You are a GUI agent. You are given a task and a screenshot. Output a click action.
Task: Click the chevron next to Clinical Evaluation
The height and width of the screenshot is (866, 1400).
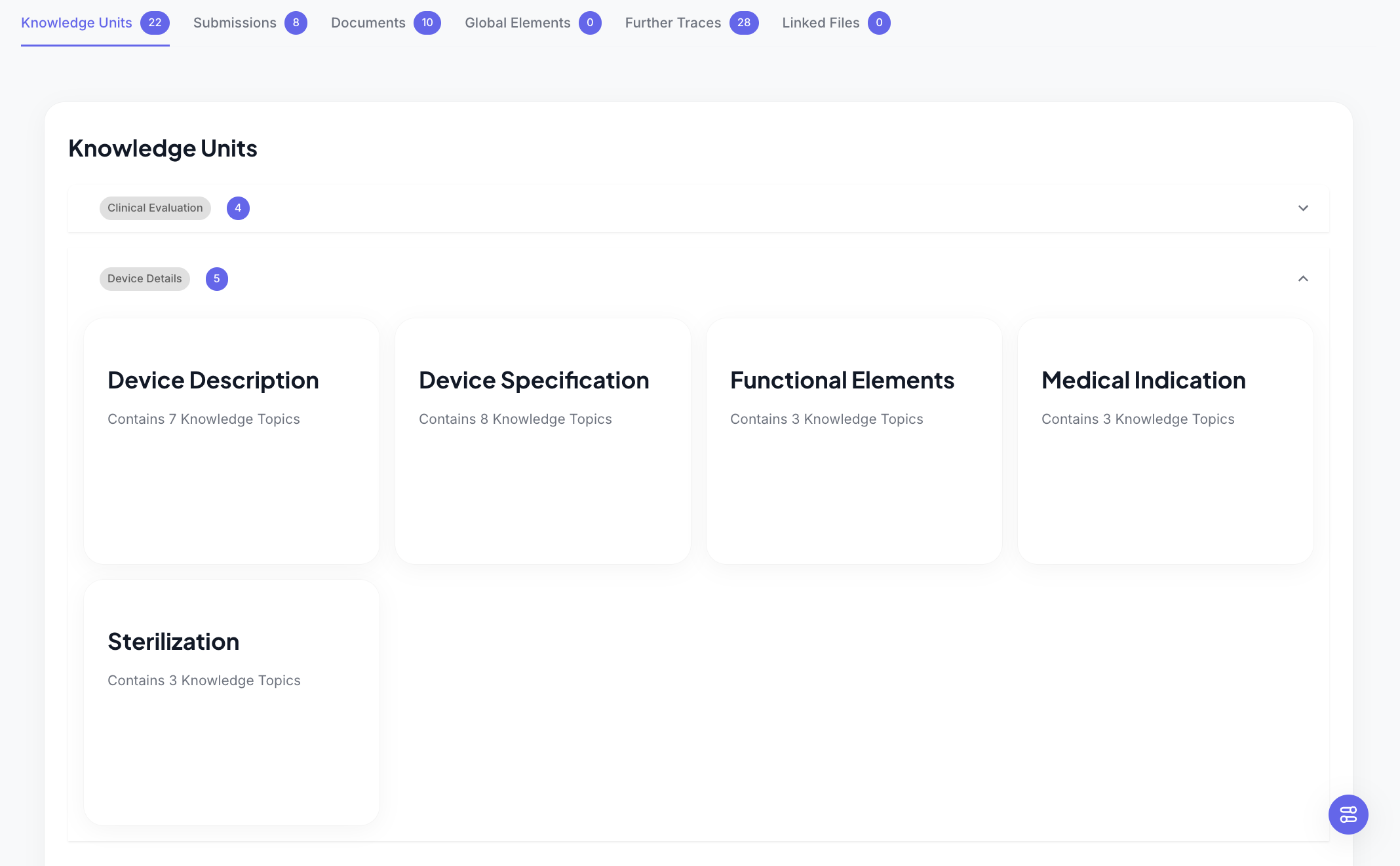coord(1303,208)
